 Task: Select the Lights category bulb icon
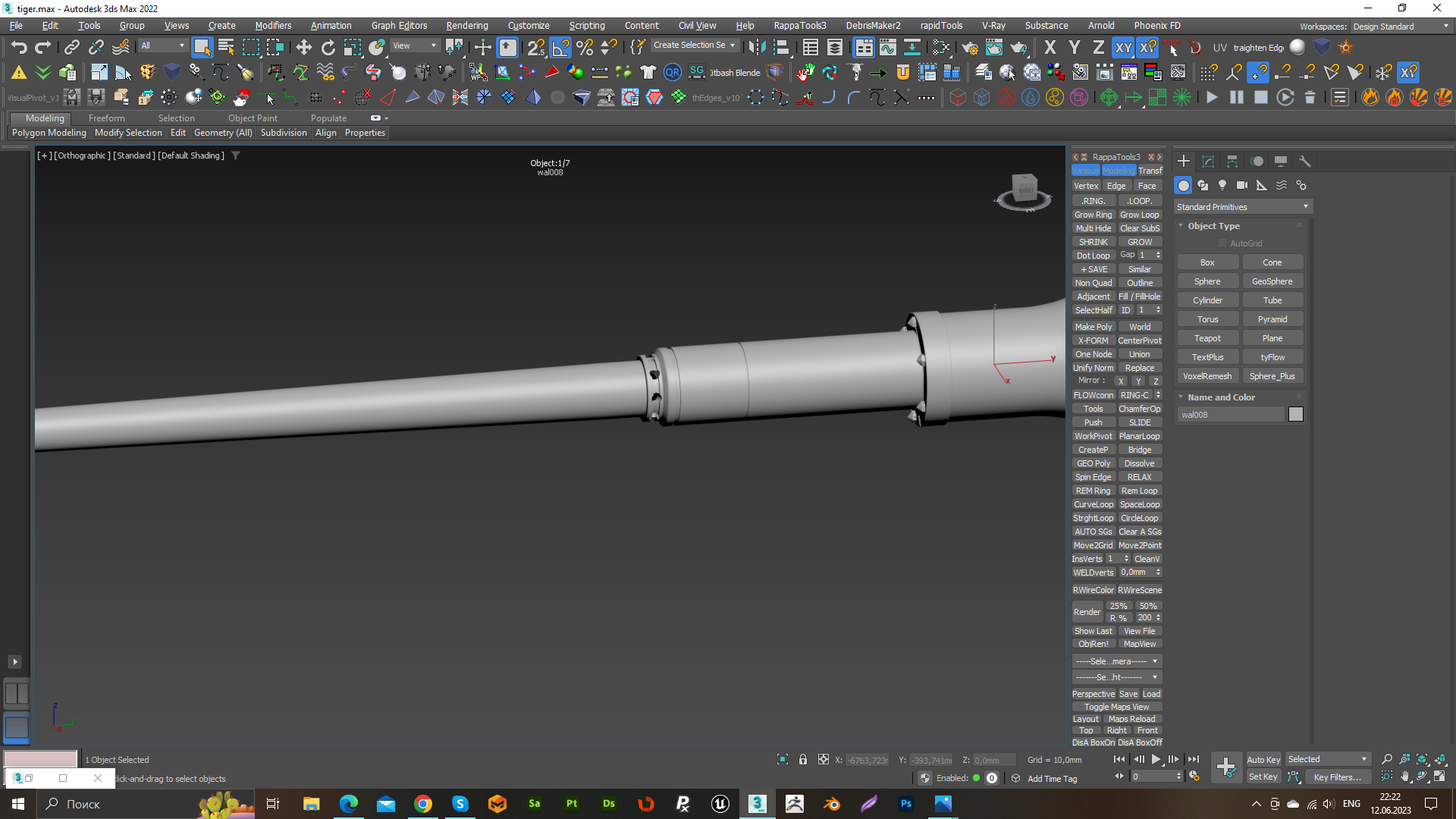pos(1222,185)
